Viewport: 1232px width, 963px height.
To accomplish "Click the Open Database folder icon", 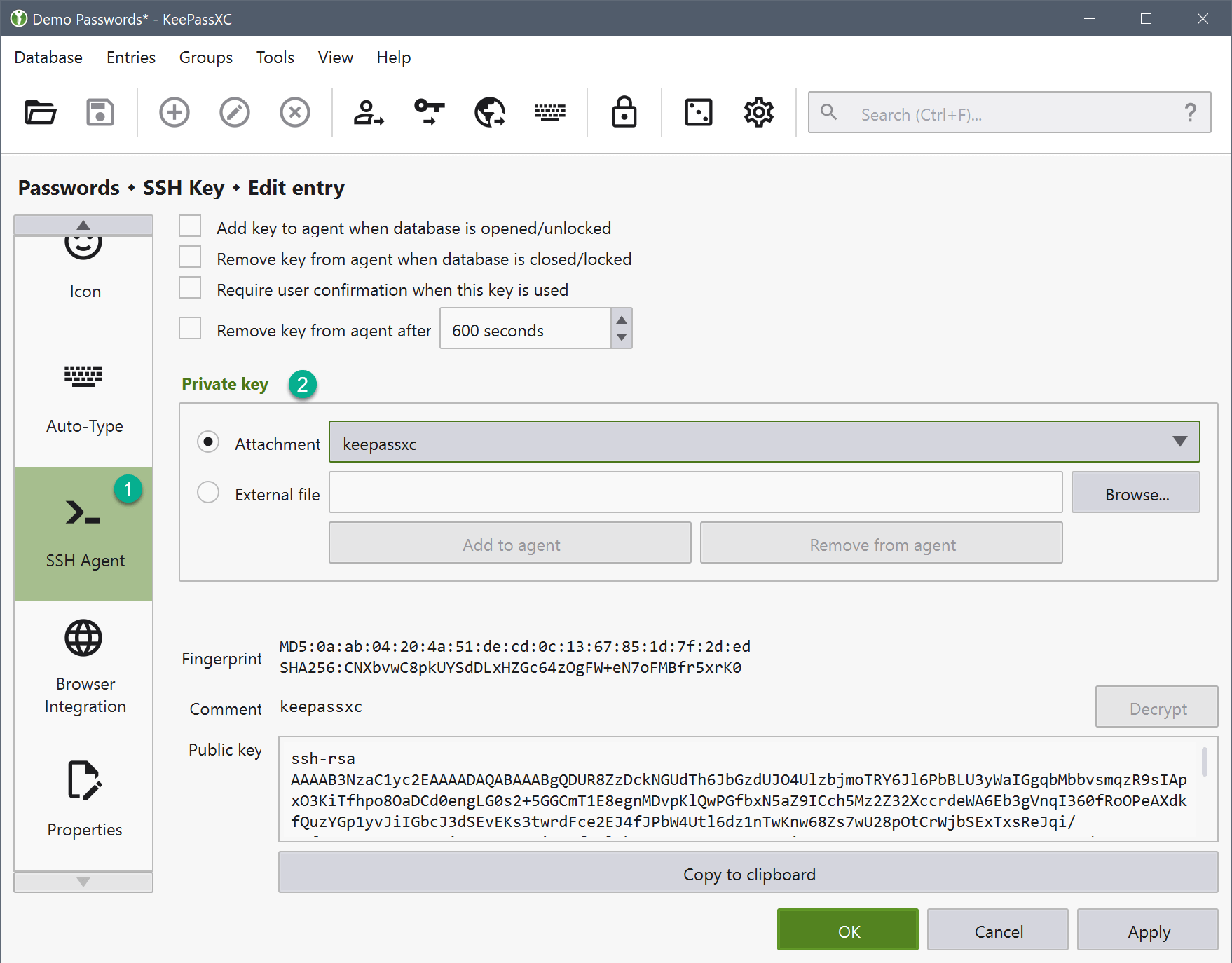I will tap(40, 112).
